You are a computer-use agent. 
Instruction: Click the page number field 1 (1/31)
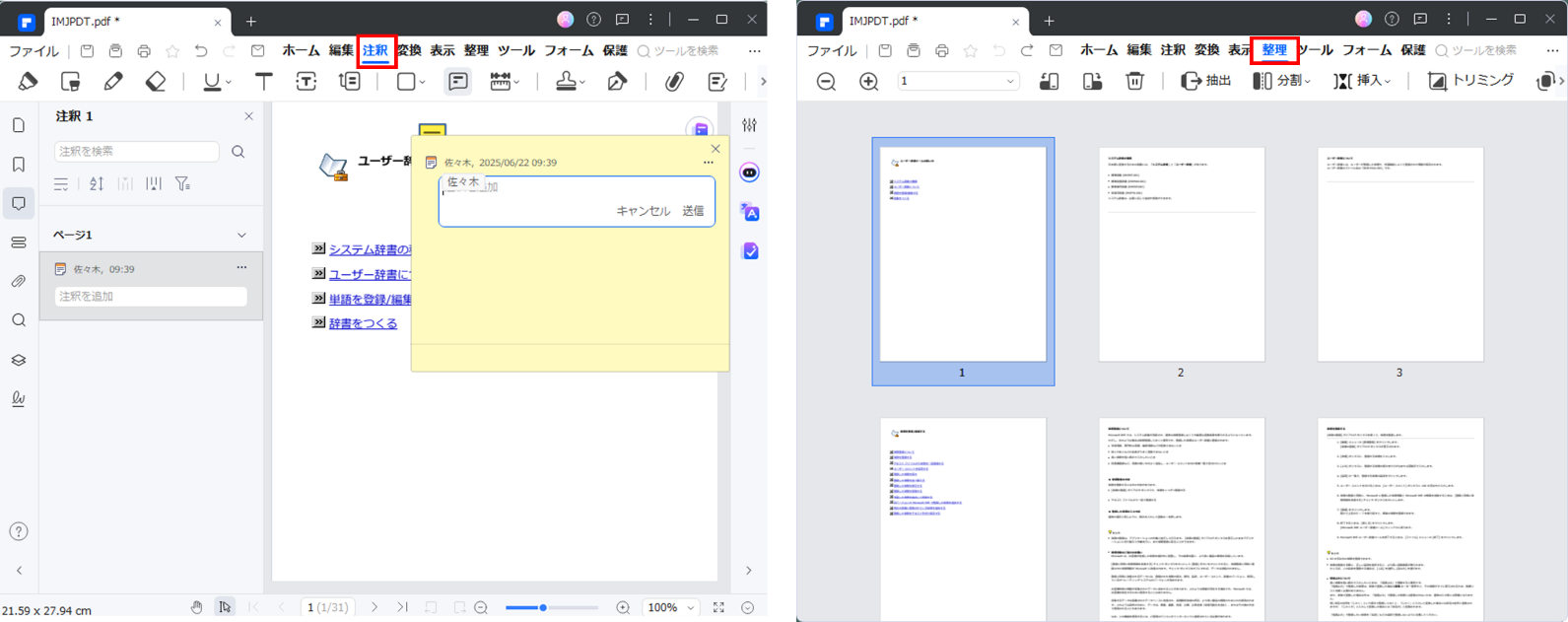(328, 607)
